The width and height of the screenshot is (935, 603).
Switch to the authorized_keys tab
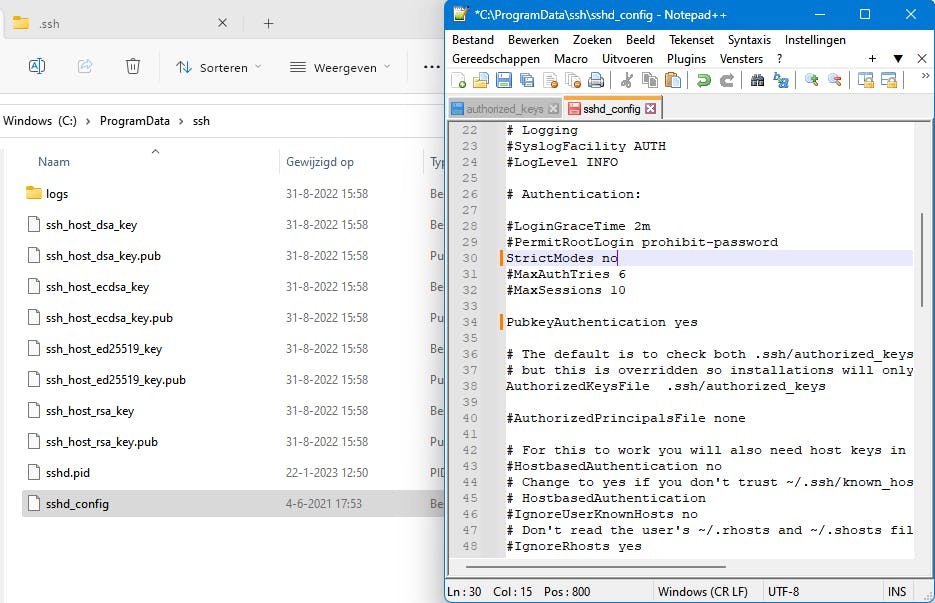504,109
